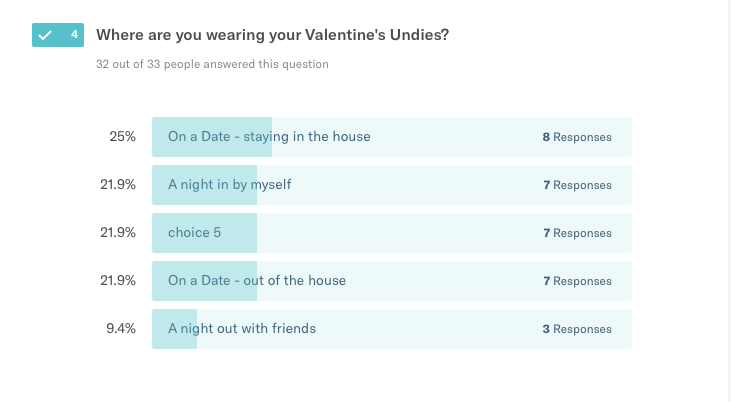Click the 9.4% percentage label

click(121, 329)
